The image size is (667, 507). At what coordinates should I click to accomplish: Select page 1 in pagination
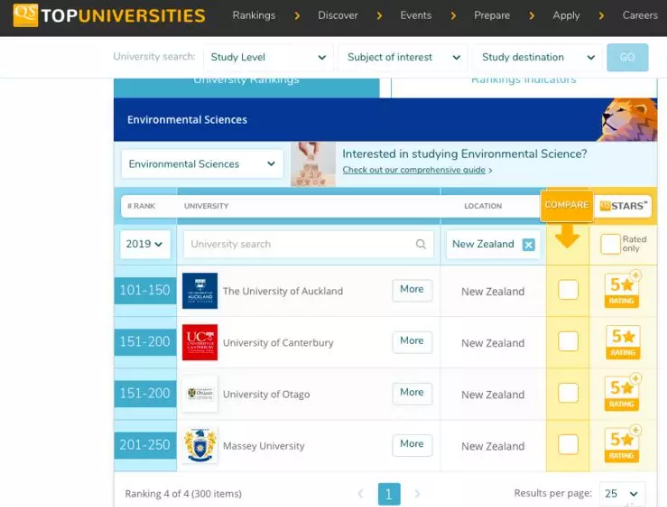pyautogui.click(x=389, y=494)
